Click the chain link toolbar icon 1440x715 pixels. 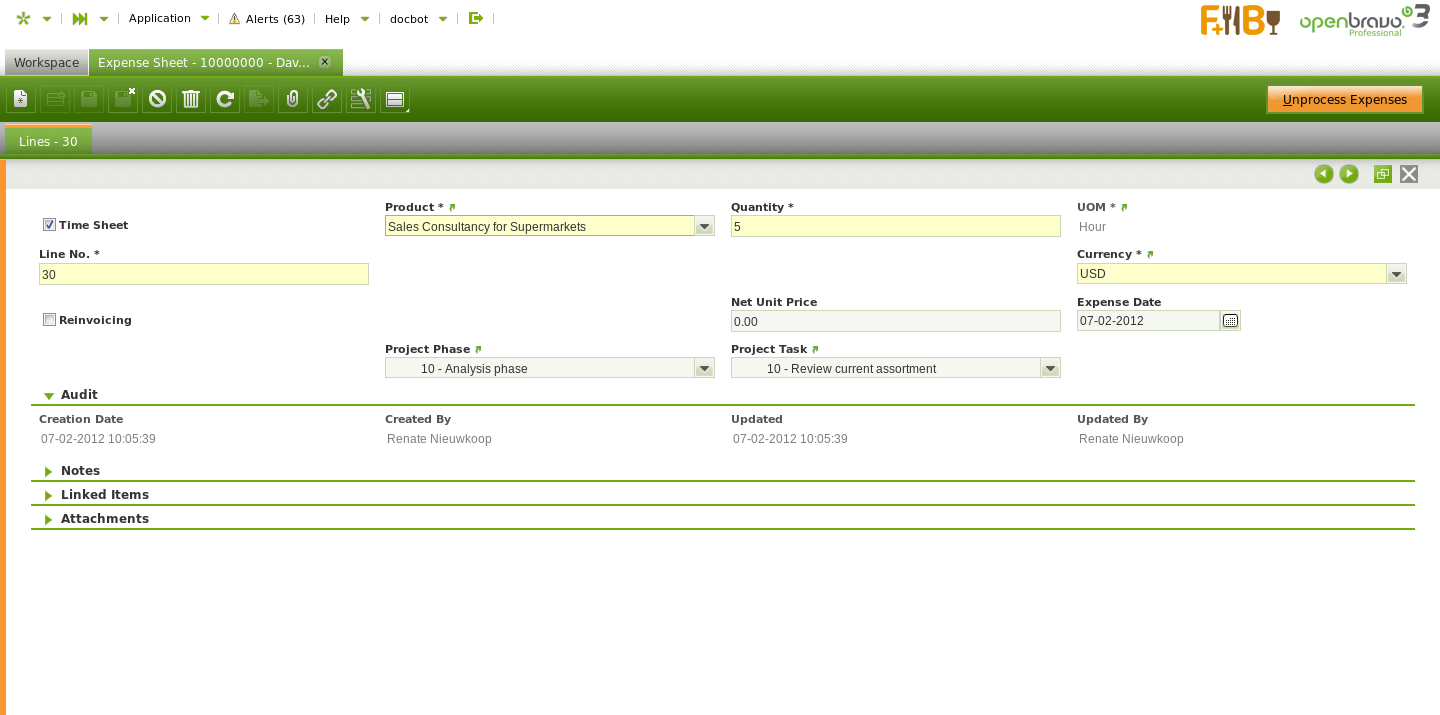(x=327, y=99)
